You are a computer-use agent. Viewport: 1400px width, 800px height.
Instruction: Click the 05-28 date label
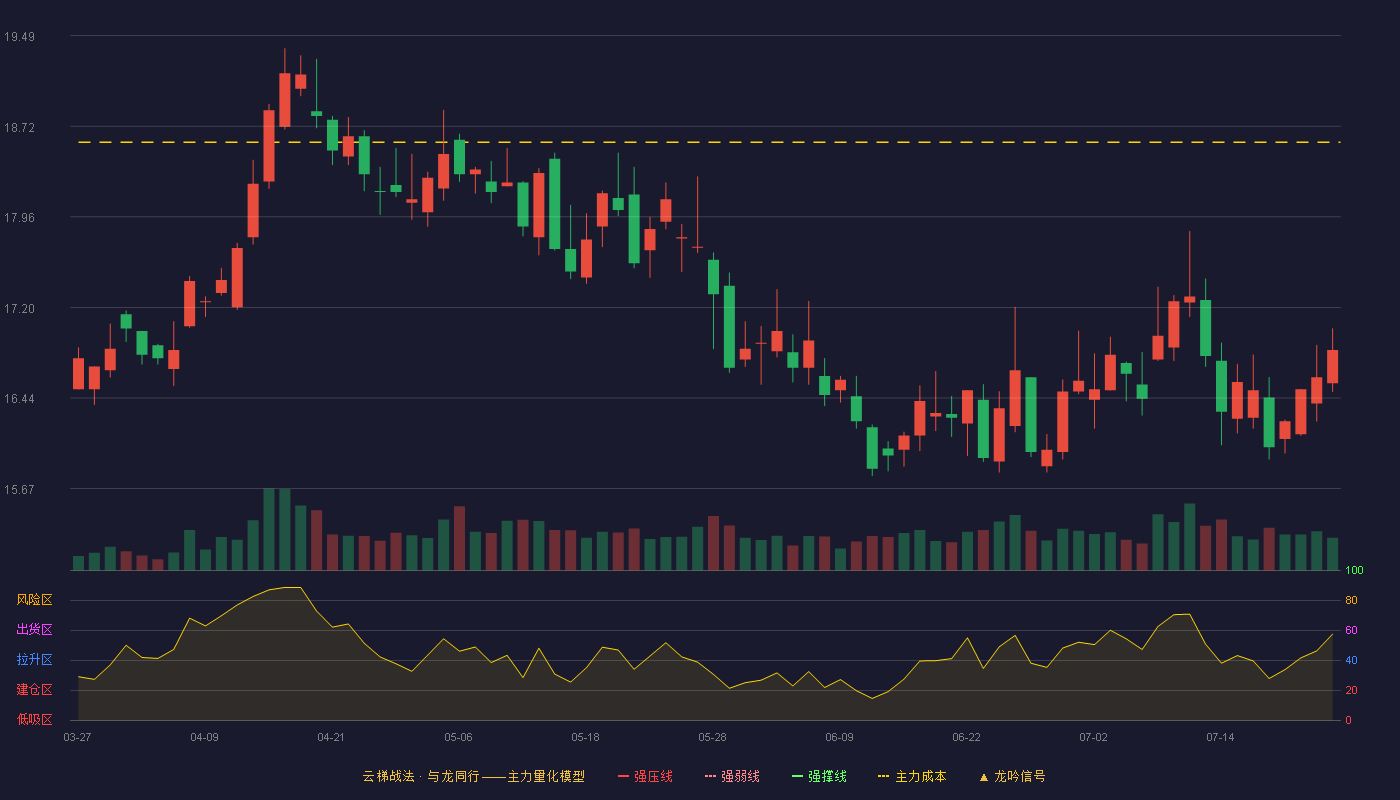712,737
